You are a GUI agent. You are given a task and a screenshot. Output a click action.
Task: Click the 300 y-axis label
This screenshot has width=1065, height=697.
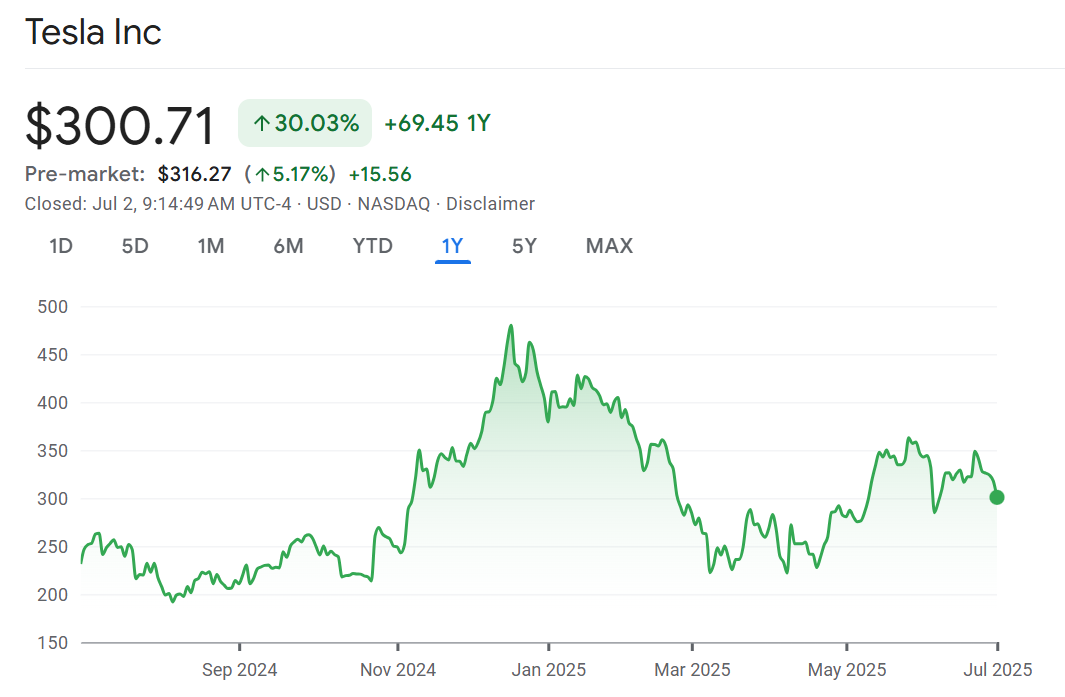[x=52, y=499]
